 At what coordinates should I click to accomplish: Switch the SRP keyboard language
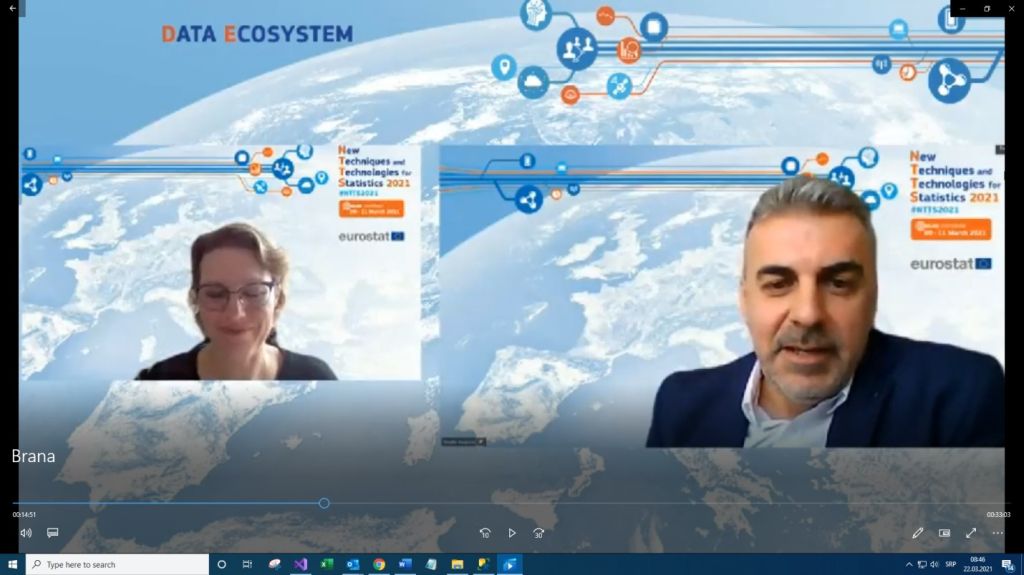(951, 565)
